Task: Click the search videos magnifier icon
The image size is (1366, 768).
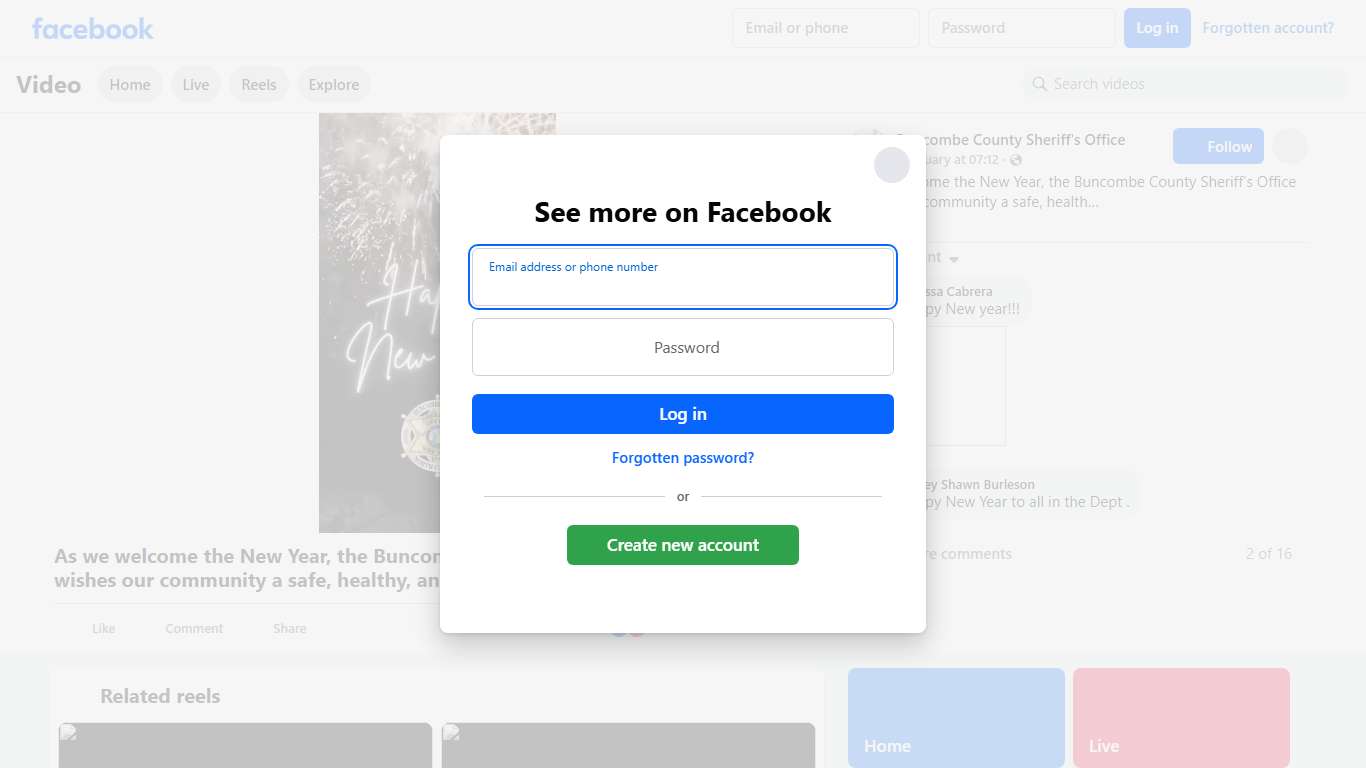Action: [x=1039, y=84]
